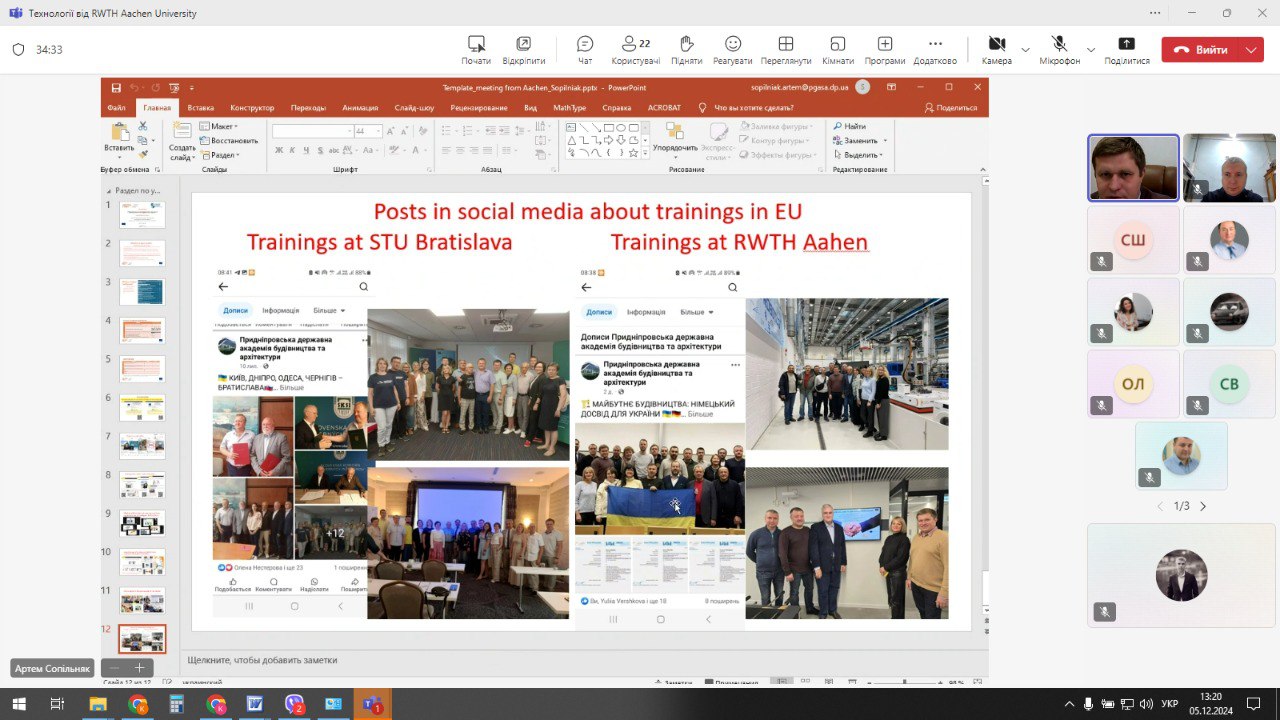The width and height of the screenshot is (1280, 720).
Task: Open the Teams Chat panel
Action: coord(585,49)
